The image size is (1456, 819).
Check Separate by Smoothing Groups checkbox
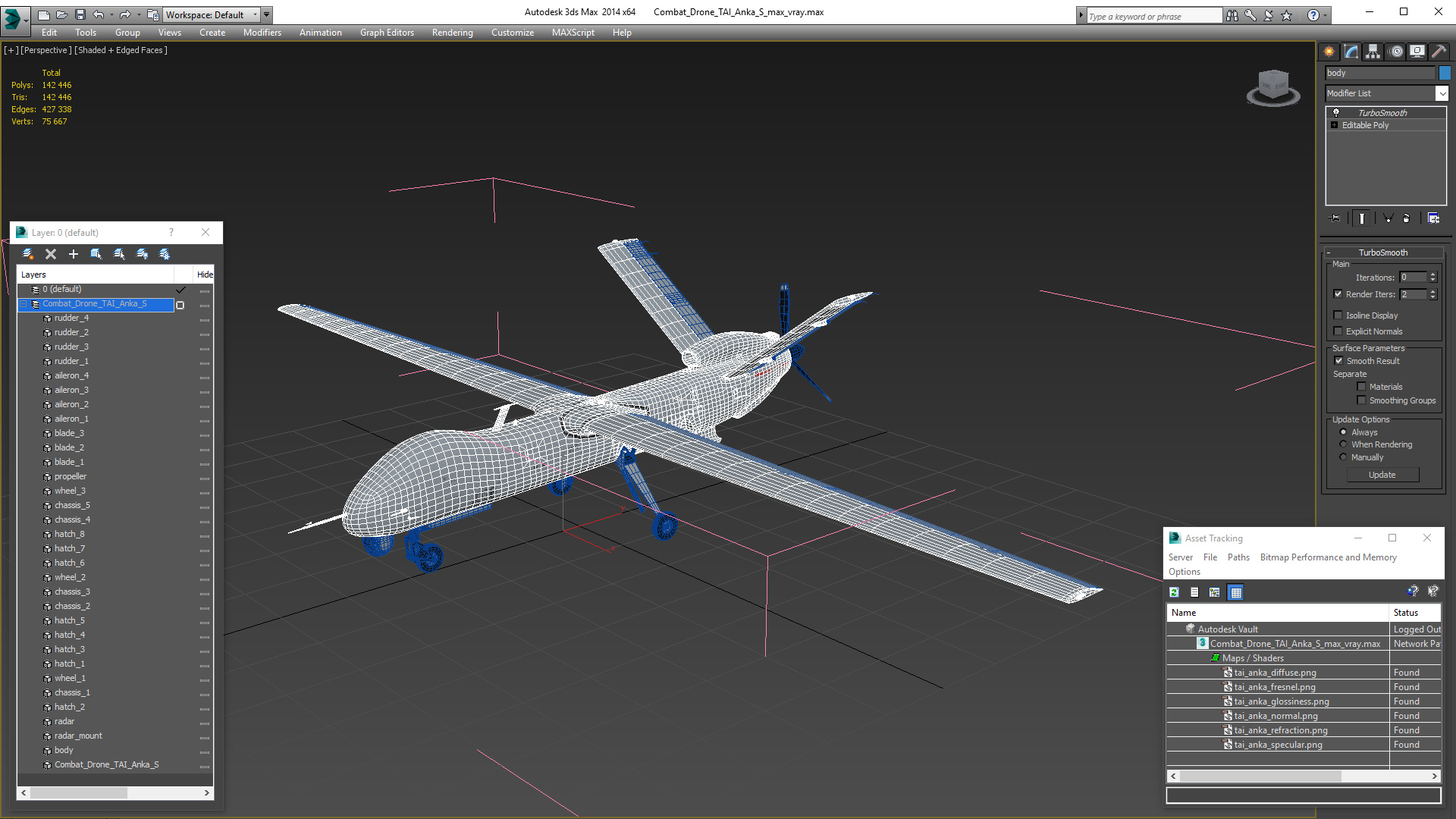(x=1362, y=400)
